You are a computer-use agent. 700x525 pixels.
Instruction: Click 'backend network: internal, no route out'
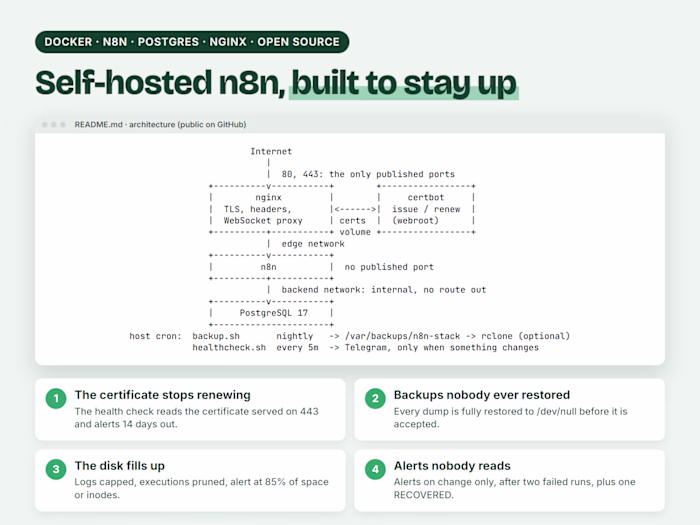(x=383, y=290)
